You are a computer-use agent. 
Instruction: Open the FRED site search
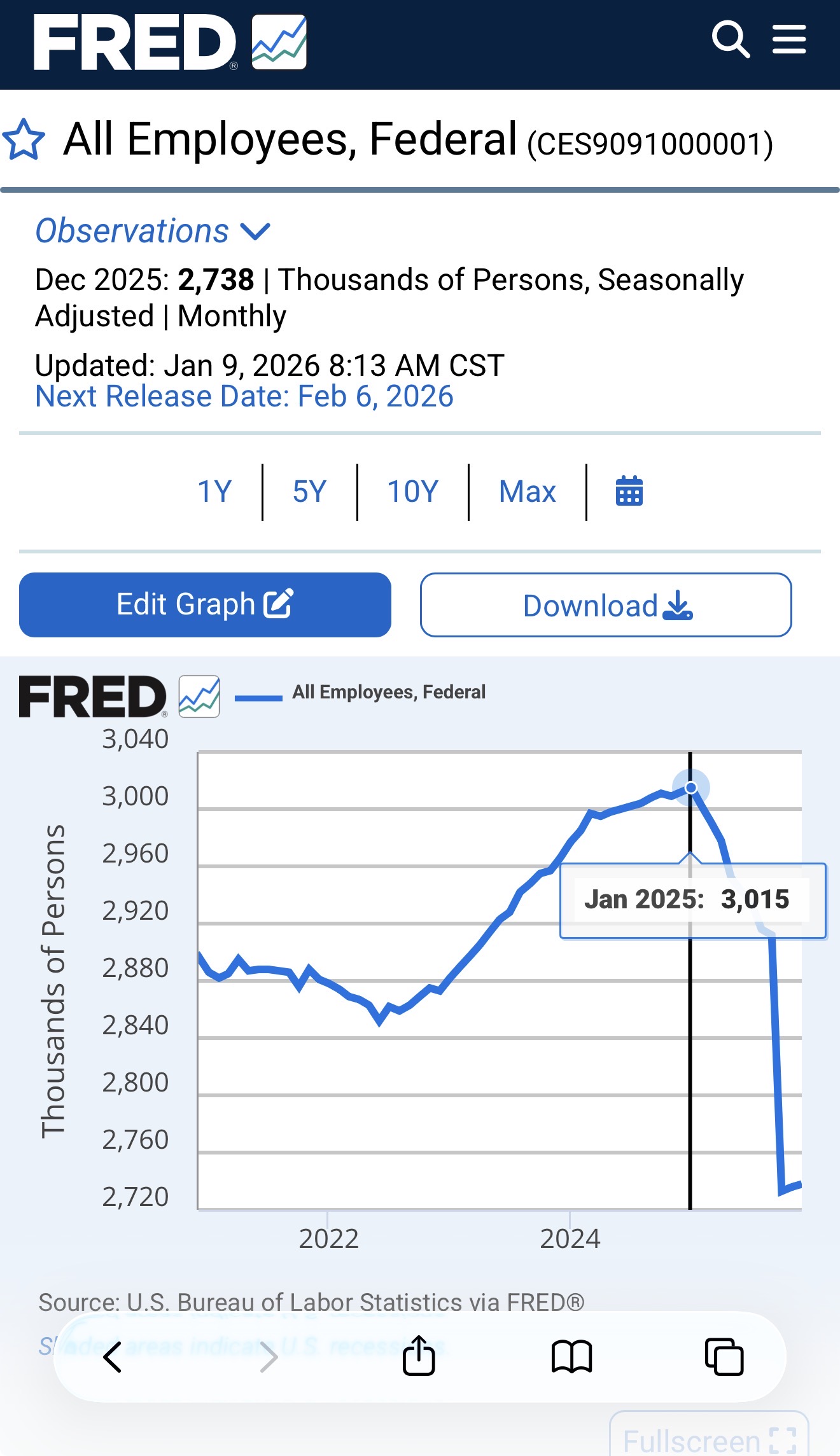730,39
